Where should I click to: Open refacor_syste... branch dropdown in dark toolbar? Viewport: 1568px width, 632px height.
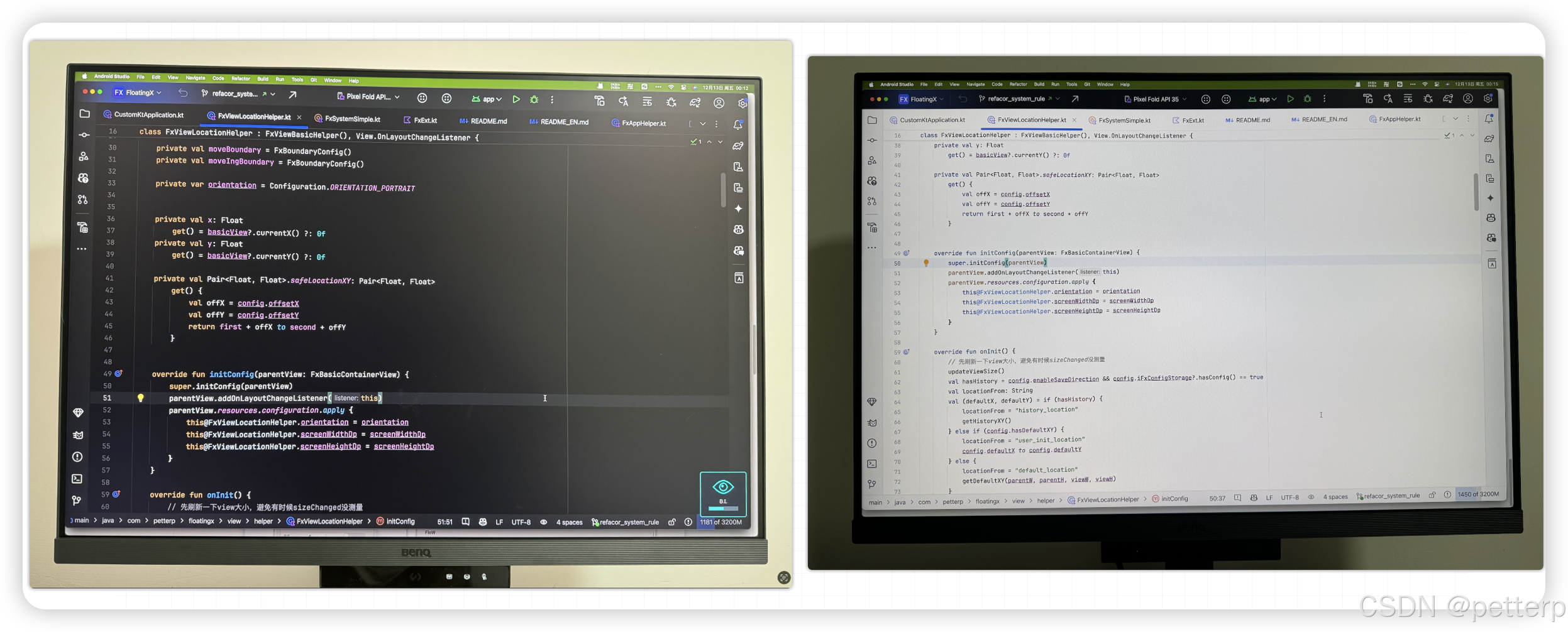[238, 94]
